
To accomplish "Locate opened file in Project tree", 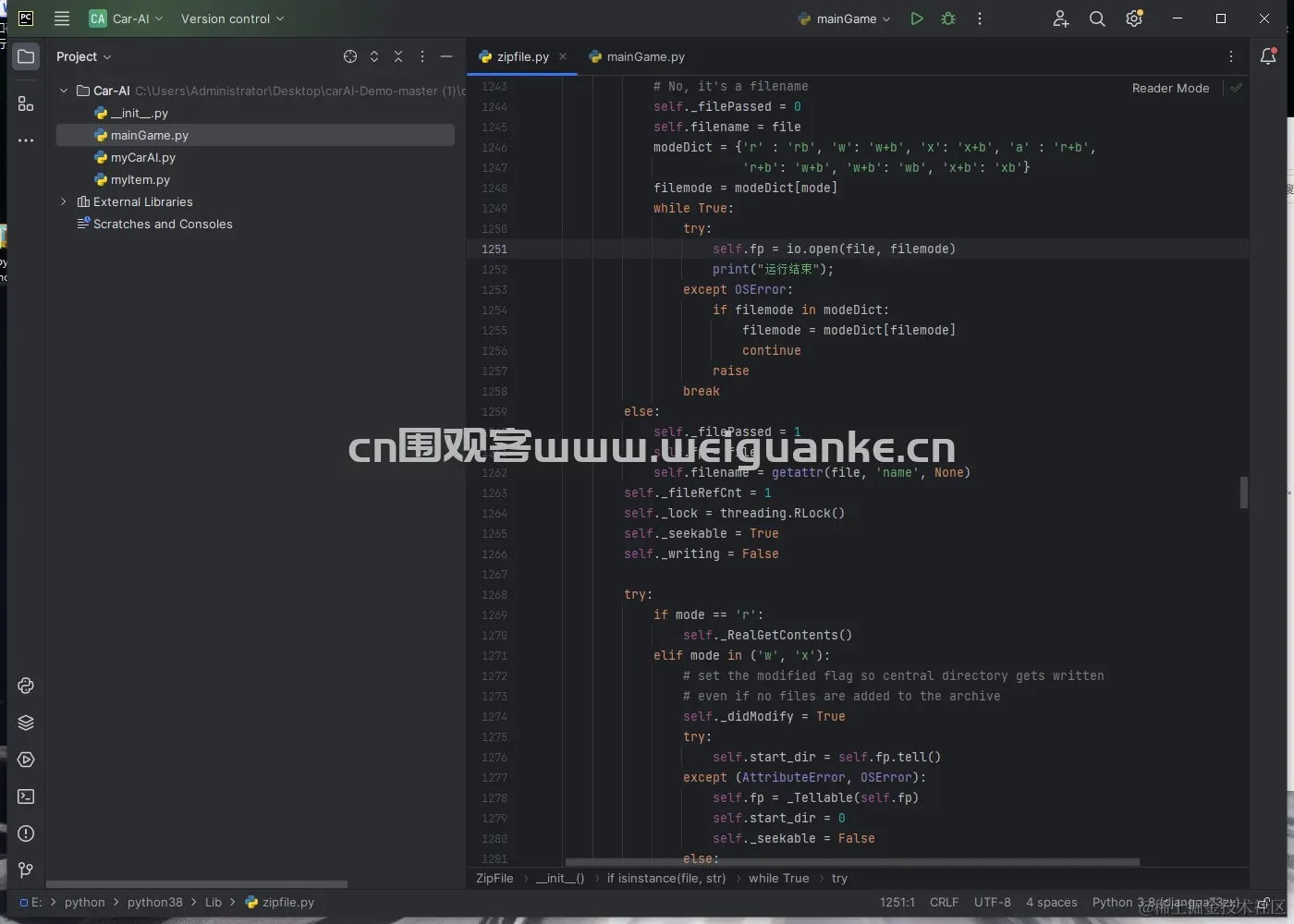I will click(x=350, y=56).
